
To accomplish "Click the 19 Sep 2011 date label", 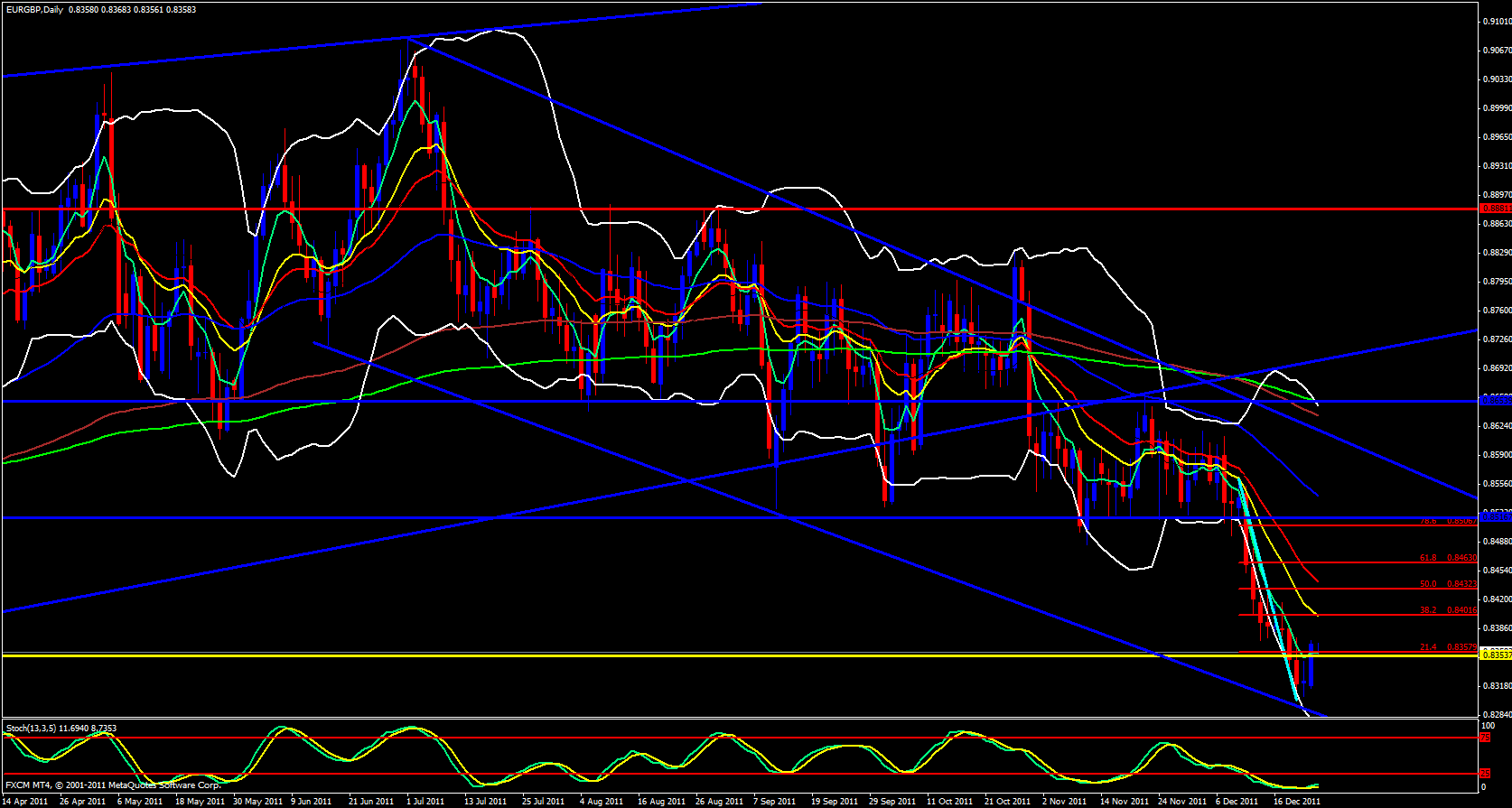I will coord(835,801).
